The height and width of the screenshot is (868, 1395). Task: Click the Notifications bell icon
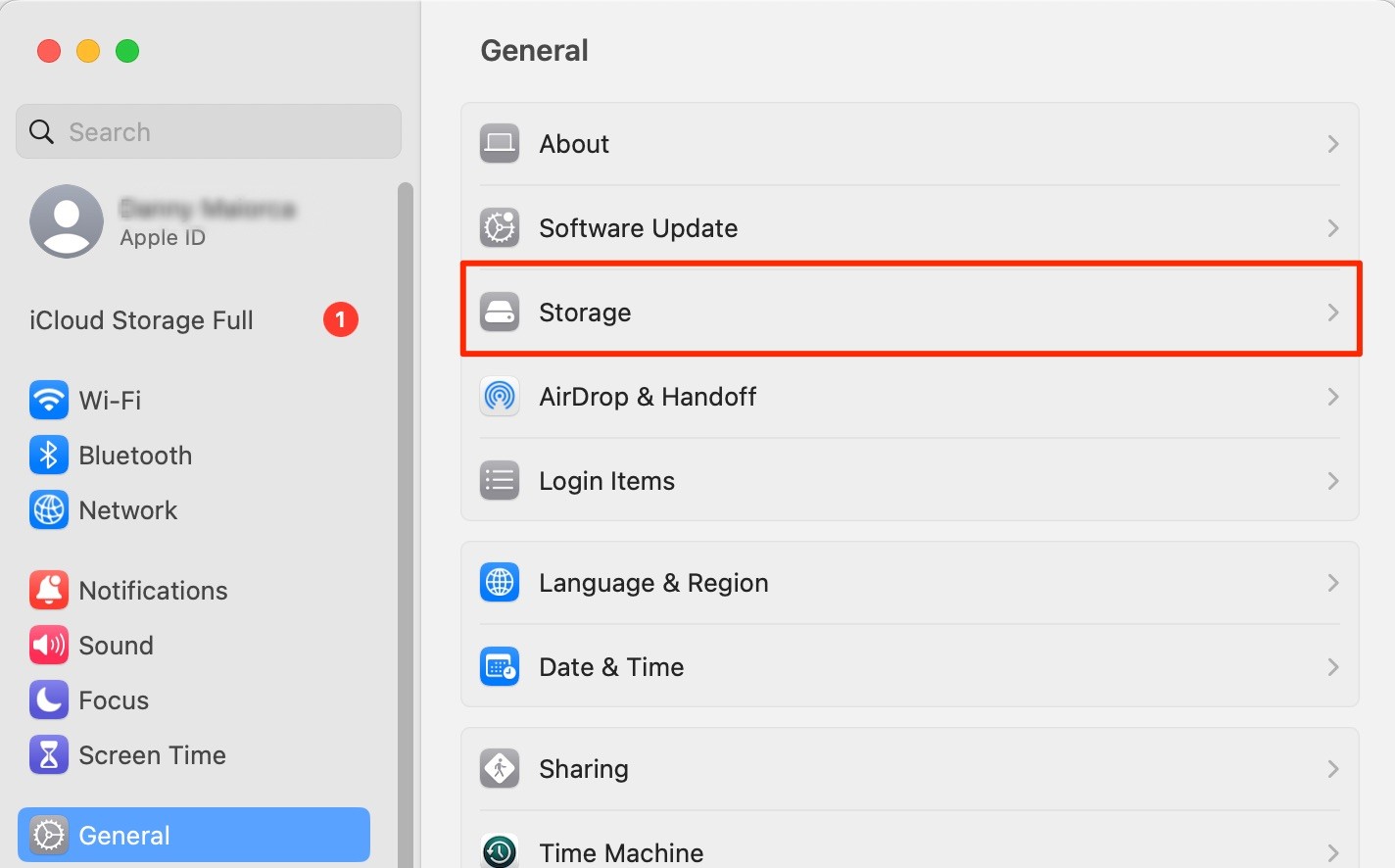tap(49, 590)
